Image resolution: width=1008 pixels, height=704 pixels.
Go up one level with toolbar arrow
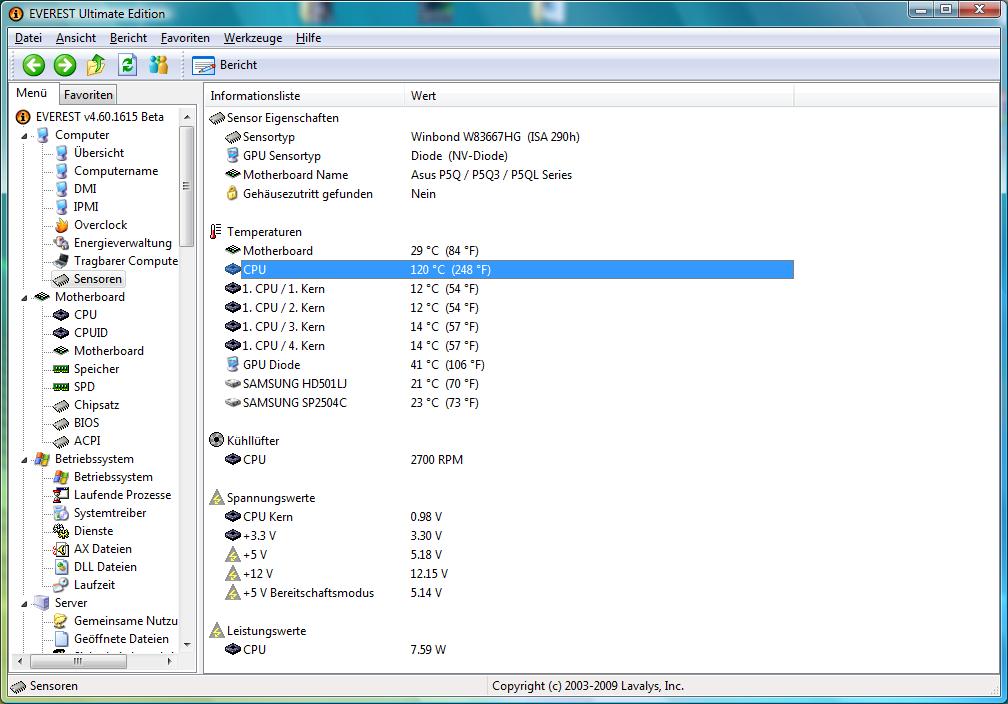(x=96, y=65)
